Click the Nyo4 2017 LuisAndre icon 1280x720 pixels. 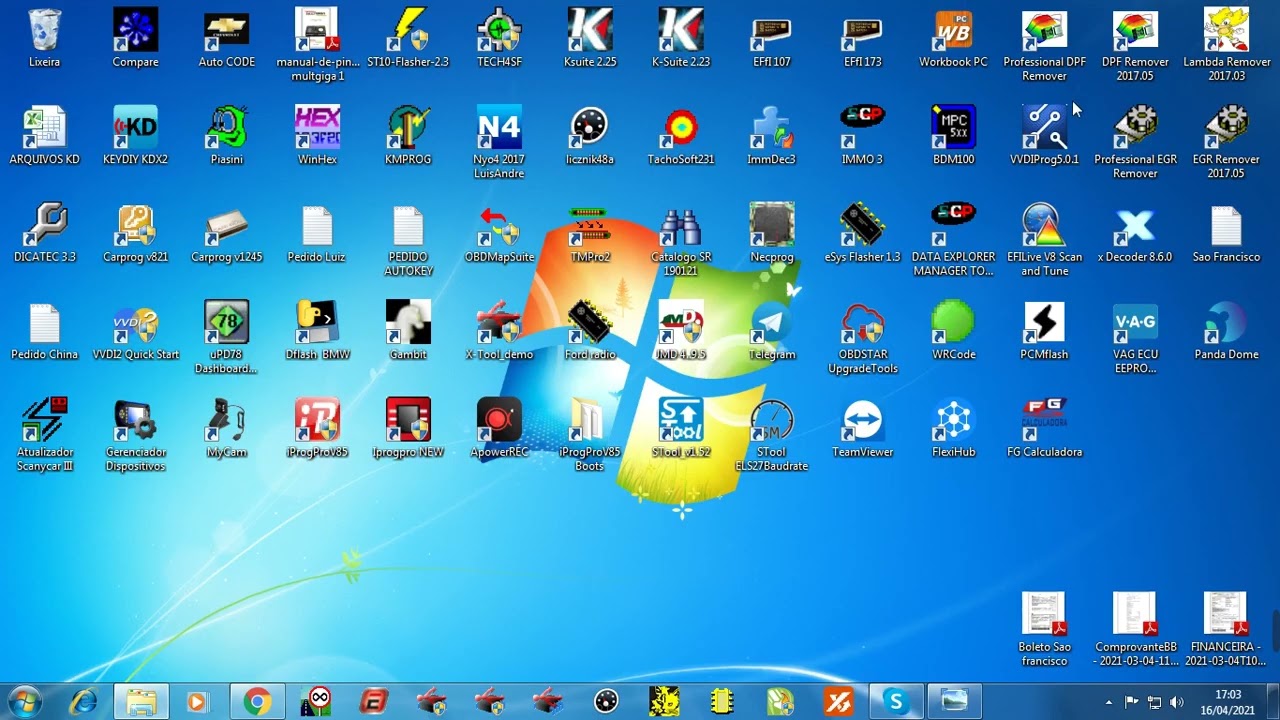(499, 127)
